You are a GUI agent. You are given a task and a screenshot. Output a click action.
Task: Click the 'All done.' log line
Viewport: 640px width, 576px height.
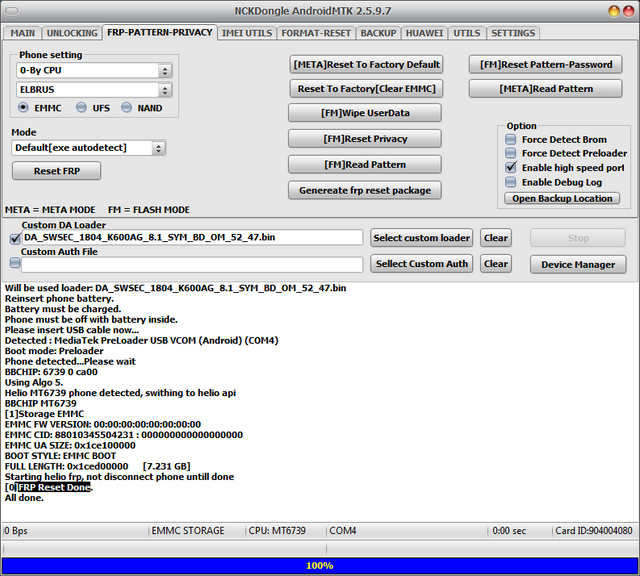pos(24,498)
